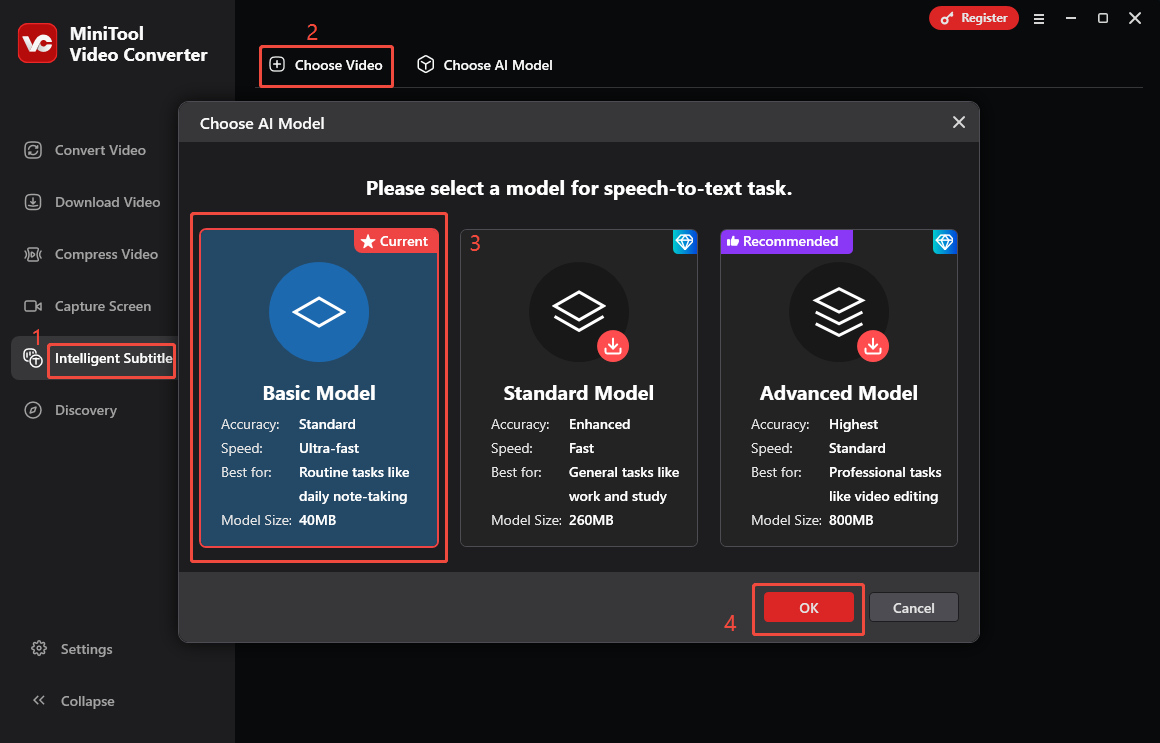Confirm model selection with OK
The height and width of the screenshot is (743, 1160).
pos(807,607)
